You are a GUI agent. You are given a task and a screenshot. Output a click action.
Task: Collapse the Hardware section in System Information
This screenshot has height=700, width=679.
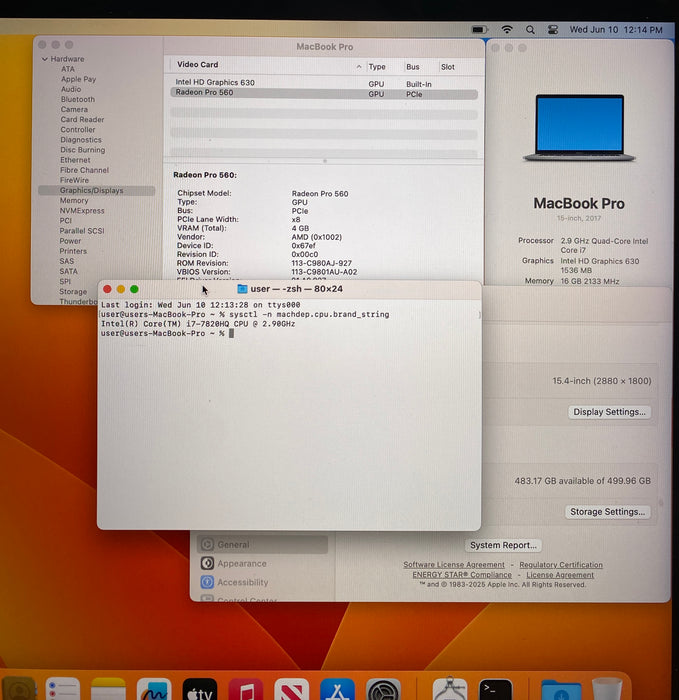pos(45,59)
